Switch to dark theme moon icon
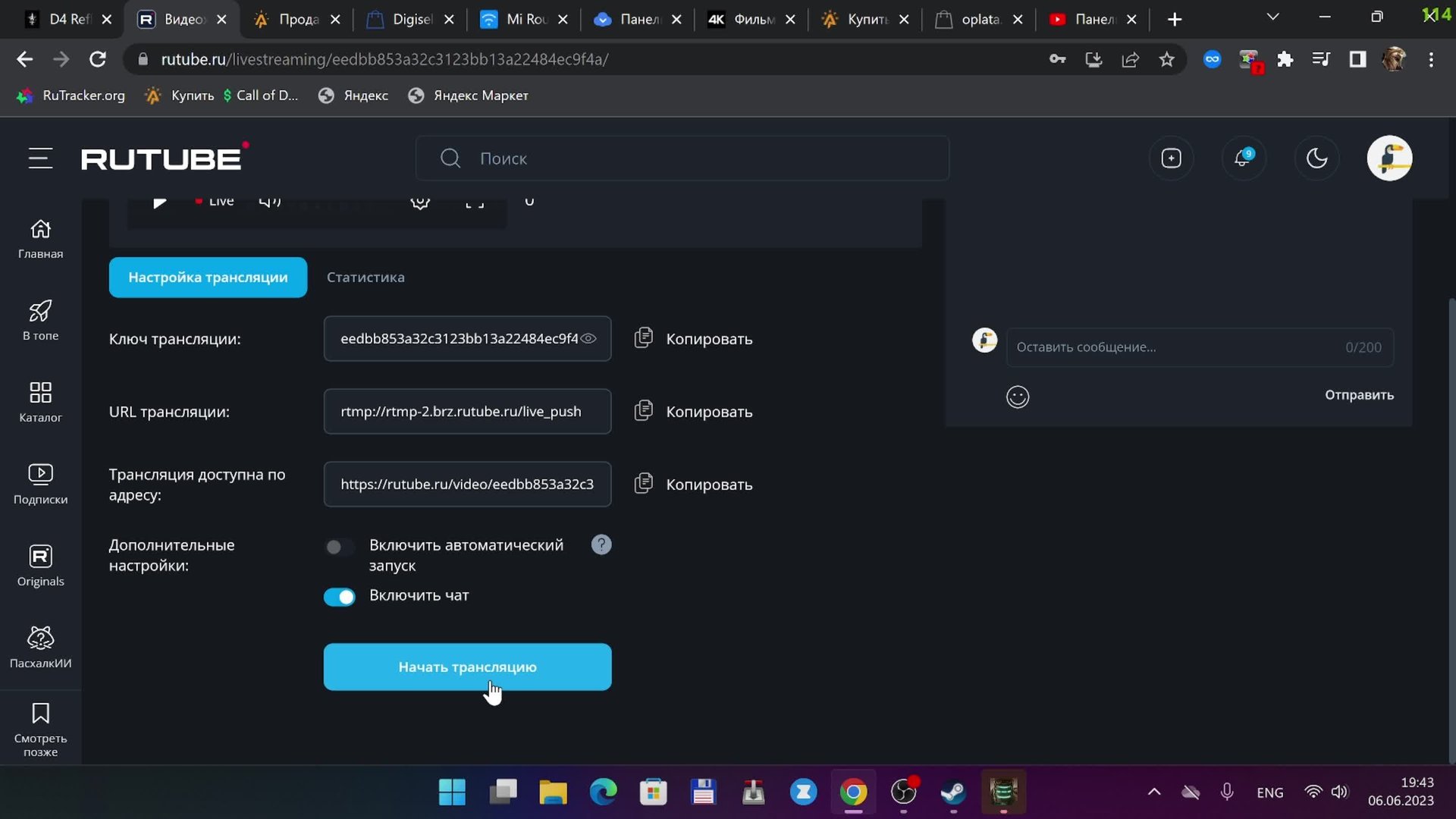This screenshot has width=1456, height=819. point(1316,158)
